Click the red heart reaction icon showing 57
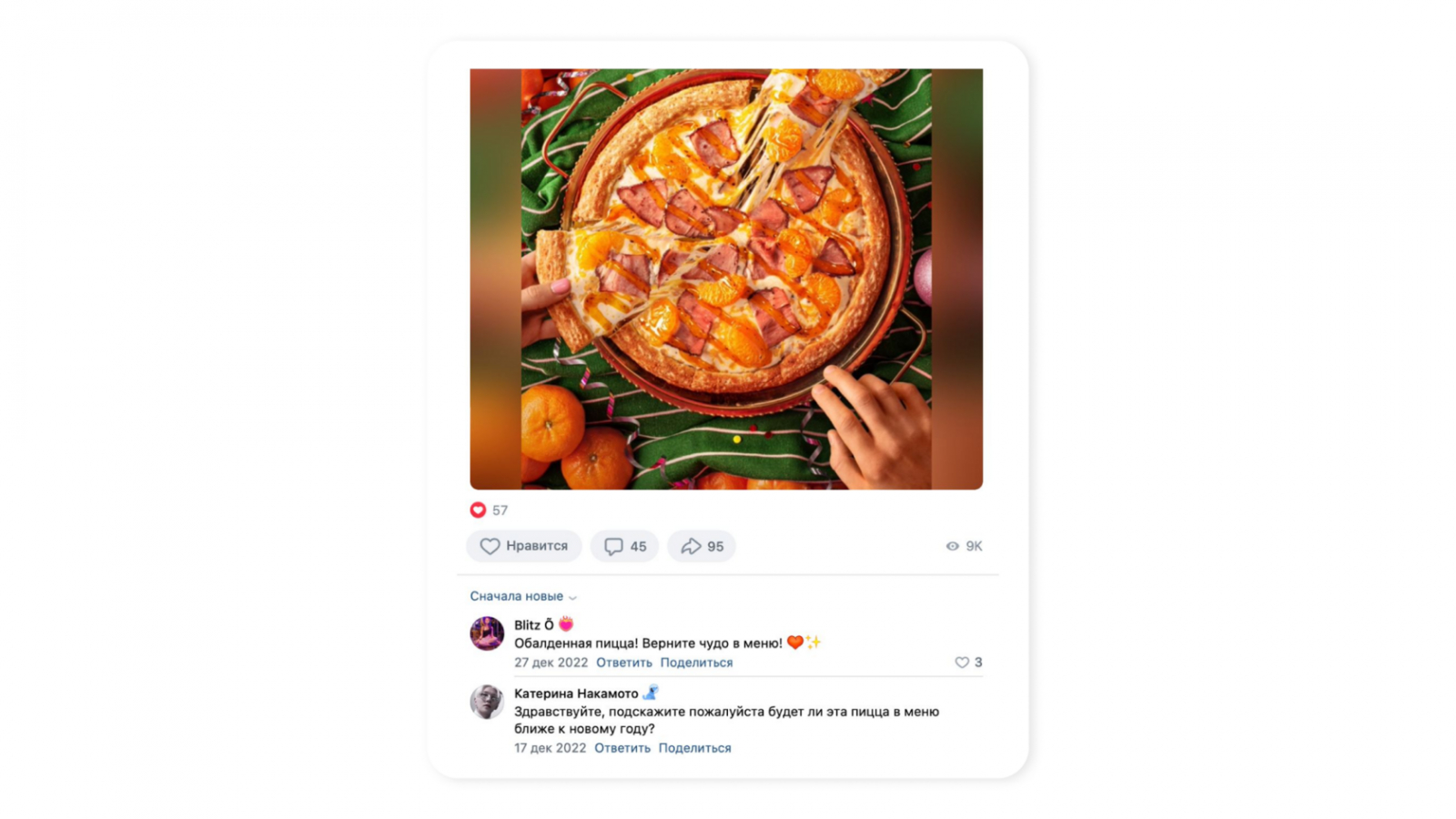Viewport: 1456px width, 819px height. [478, 510]
